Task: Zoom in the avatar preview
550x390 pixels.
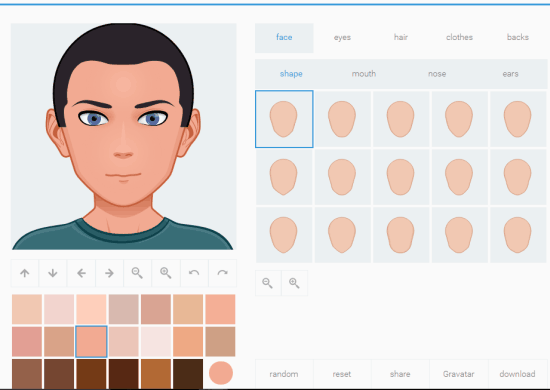Action: [166, 273]
